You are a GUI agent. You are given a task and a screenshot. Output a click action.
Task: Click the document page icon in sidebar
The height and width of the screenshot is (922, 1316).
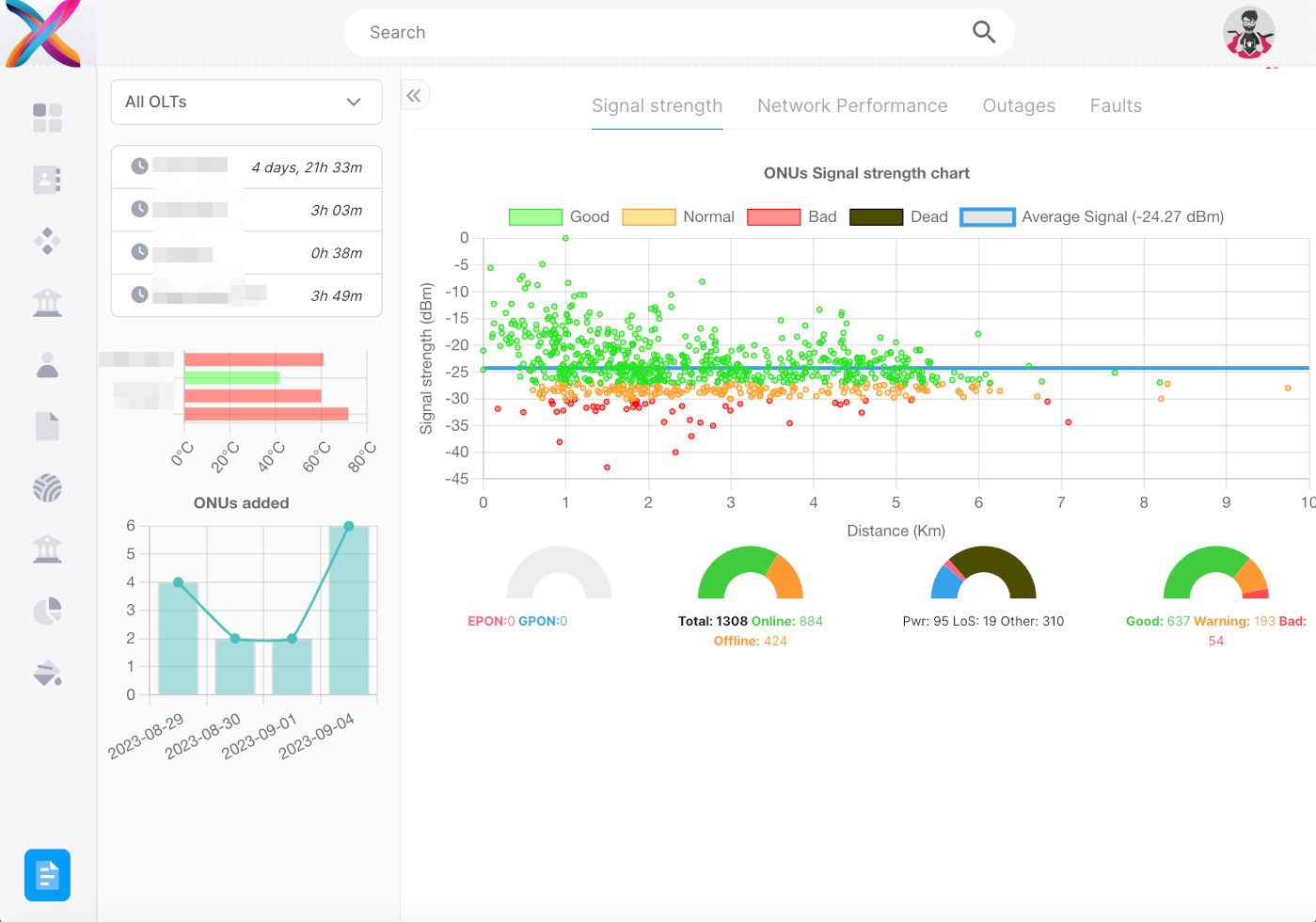(x=47, y=425)
